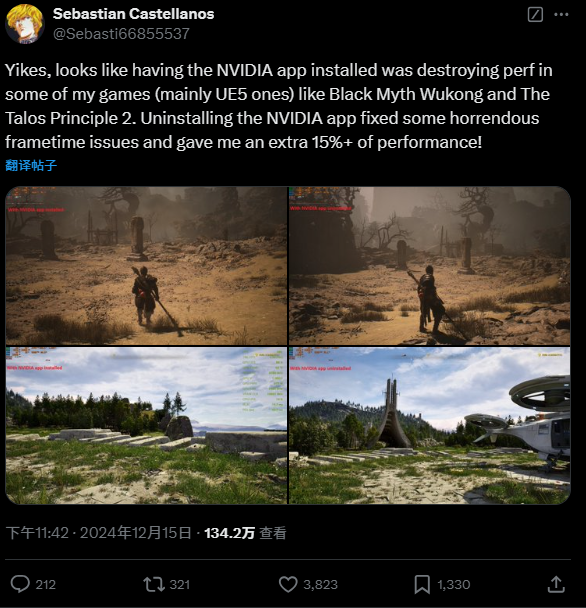This screenshot has height=608, width=586.
Task: Click the blue translate post link
Action: (x=31, y=166)
